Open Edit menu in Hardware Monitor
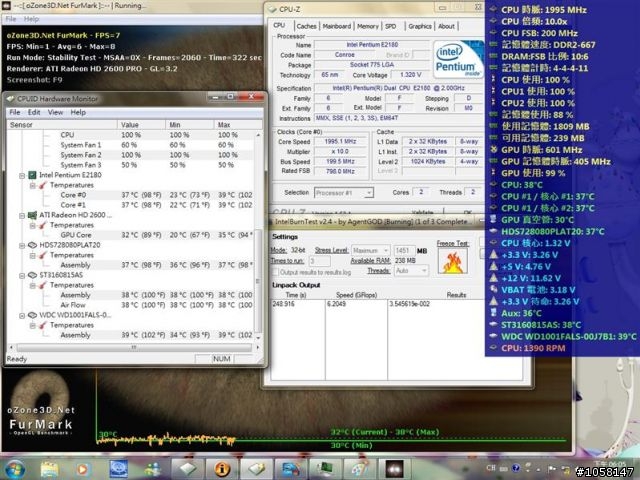Screen dimensions: 640x480 coord(34,112)
